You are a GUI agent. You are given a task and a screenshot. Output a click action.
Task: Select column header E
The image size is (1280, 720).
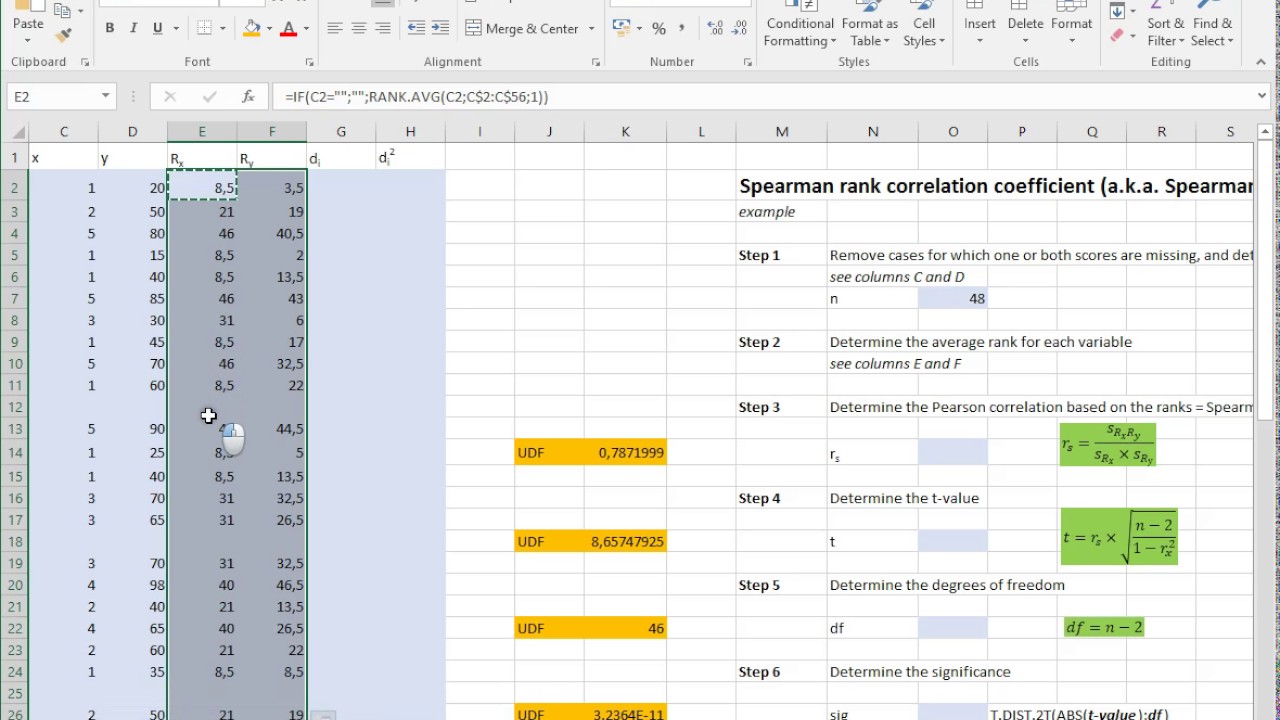point(202,132)
